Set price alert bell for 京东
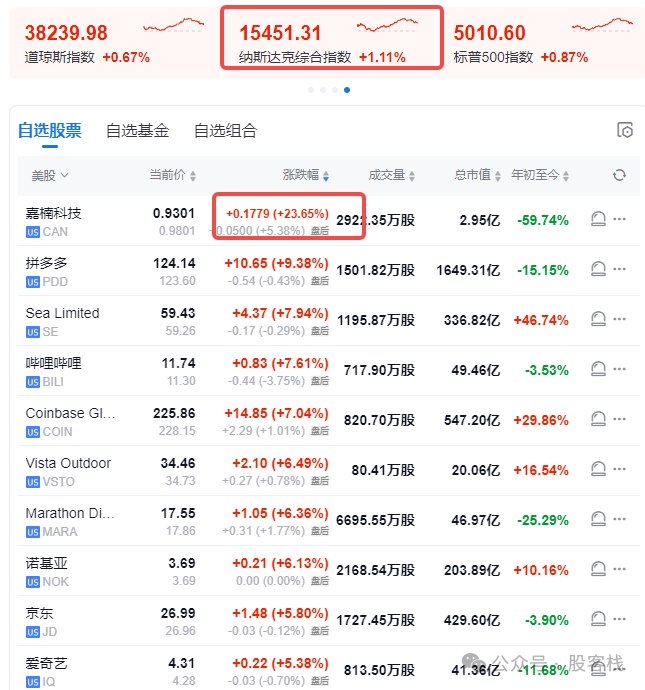The height and width of the screenshot is (690, 645). [x=598, y=619]
